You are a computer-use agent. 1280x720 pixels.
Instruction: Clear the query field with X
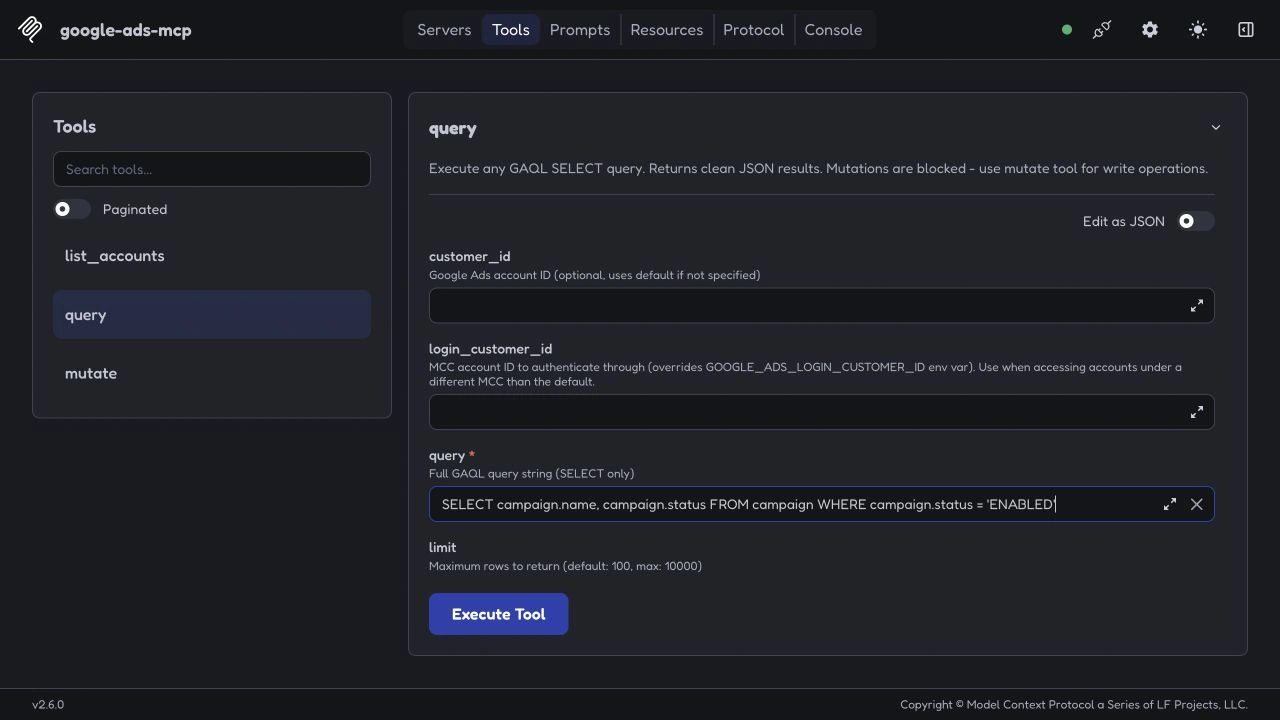click(x=1197, y=505)
